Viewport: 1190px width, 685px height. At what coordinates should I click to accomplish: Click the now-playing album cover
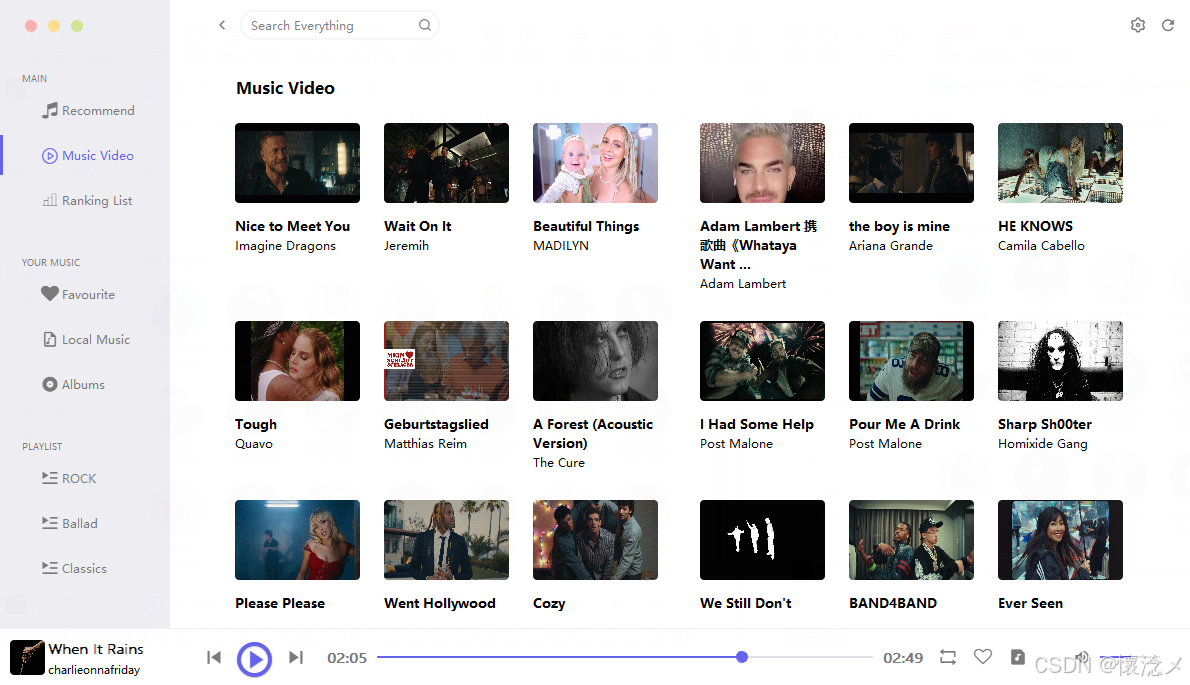(x=27, y=657)
